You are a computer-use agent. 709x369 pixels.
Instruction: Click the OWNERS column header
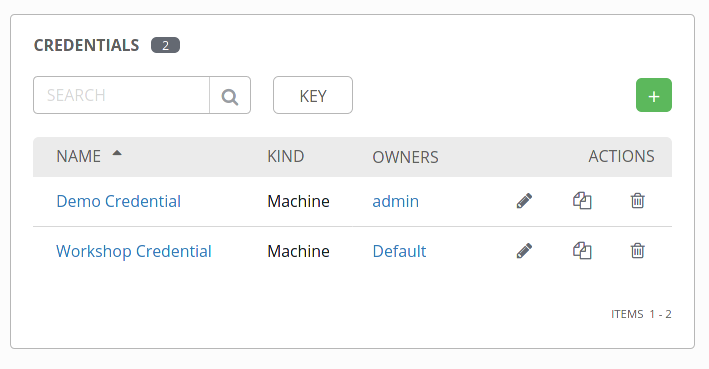[x=406, y=157]
